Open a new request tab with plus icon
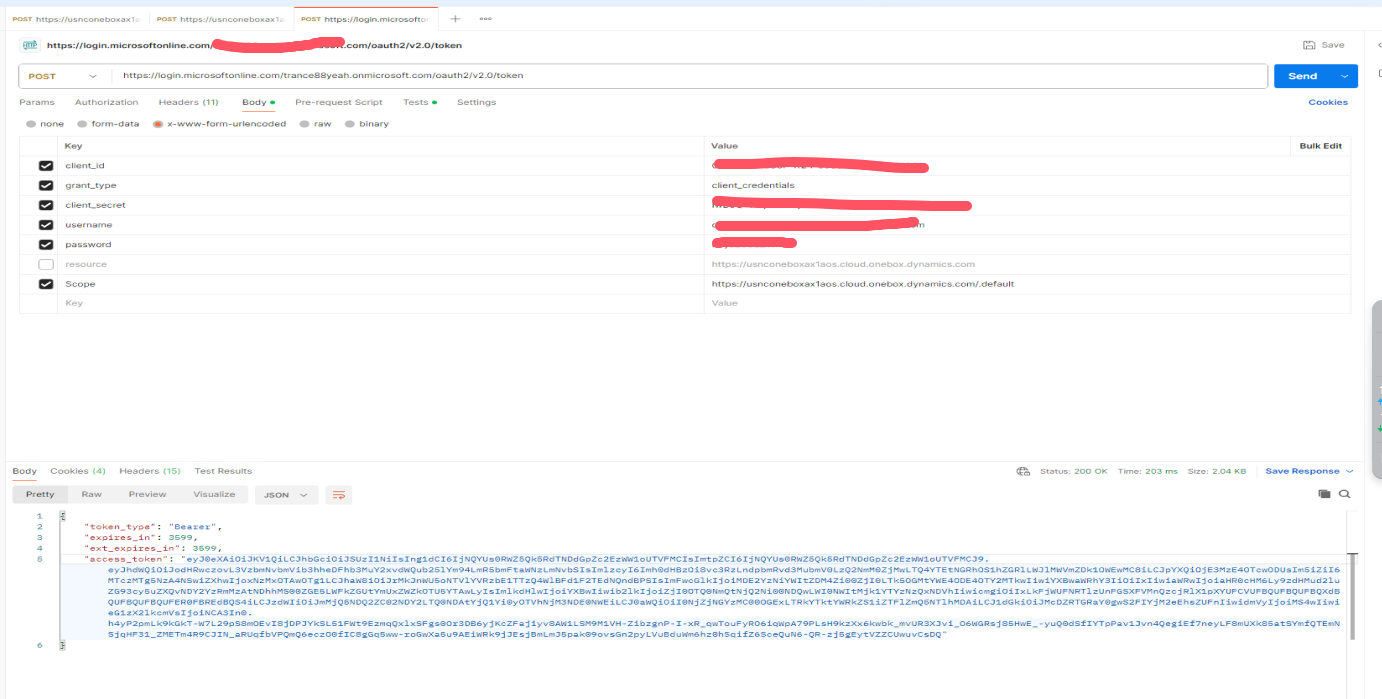Screen dimensions: 1382x699 click(455, 19)
